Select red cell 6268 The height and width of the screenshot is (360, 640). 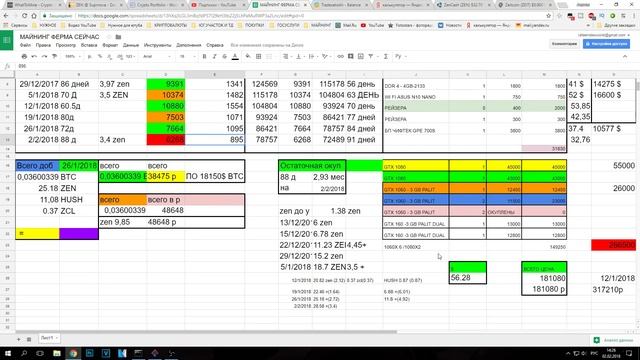click(166, 140)
